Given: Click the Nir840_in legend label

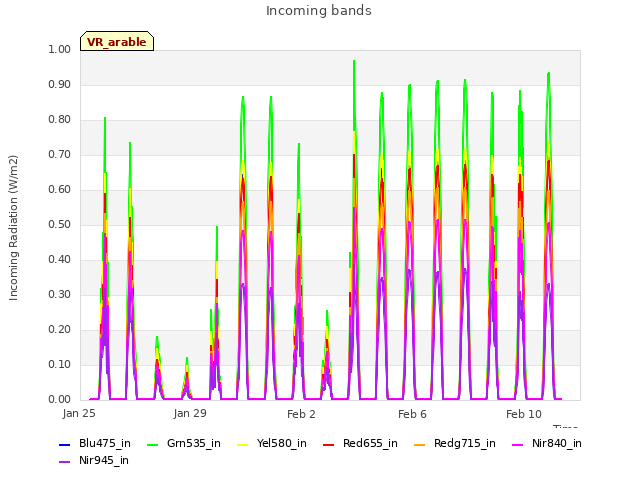Looking at the screenshot, I should pyautogui.click(x=557, y=443).
